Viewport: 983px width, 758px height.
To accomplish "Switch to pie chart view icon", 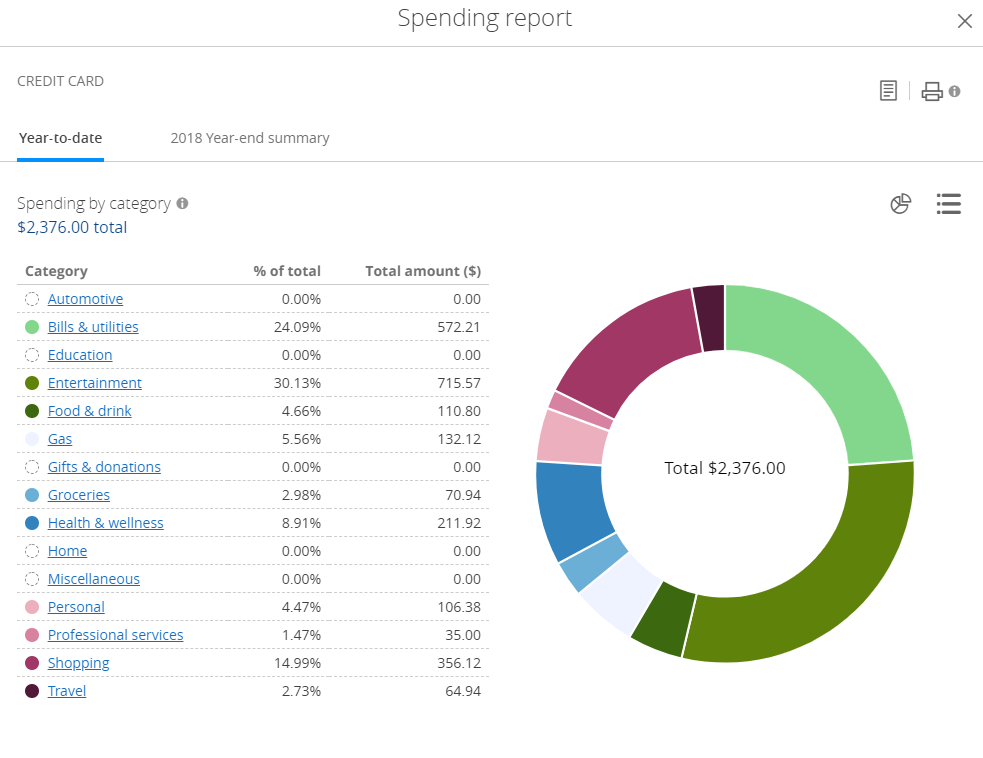I will [900, 204].
